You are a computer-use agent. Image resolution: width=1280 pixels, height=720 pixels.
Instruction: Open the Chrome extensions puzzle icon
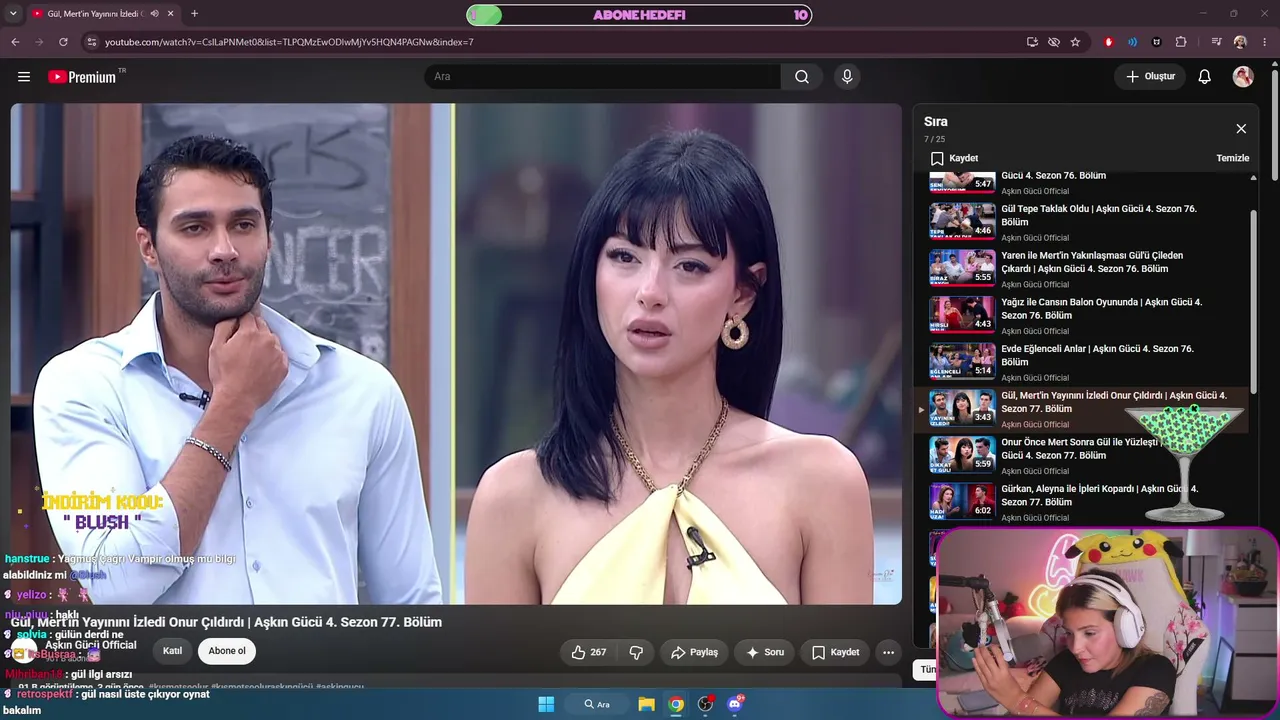[x=1181, y=42]
